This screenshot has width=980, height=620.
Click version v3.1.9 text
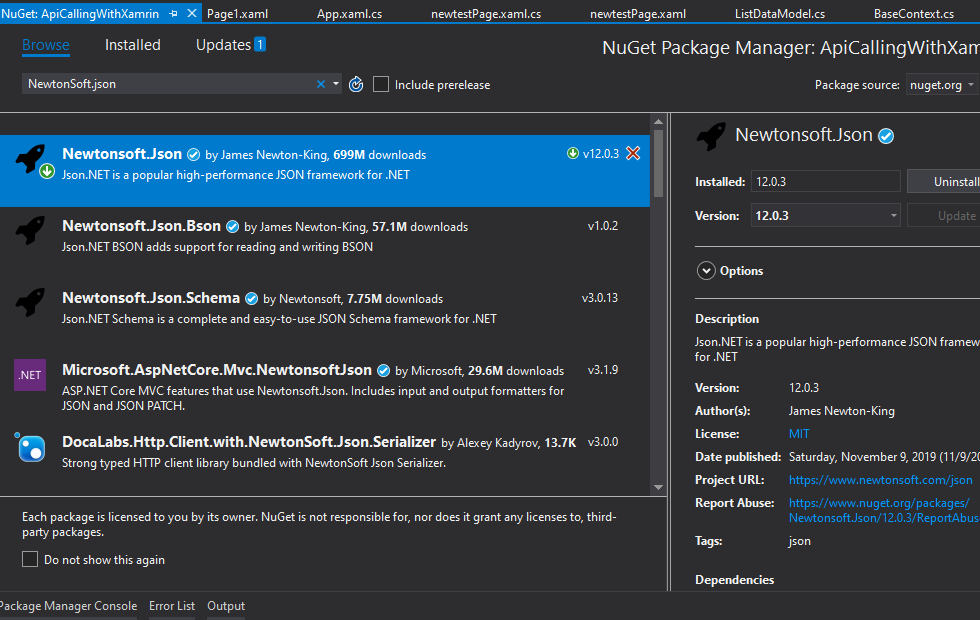point(602,370)
